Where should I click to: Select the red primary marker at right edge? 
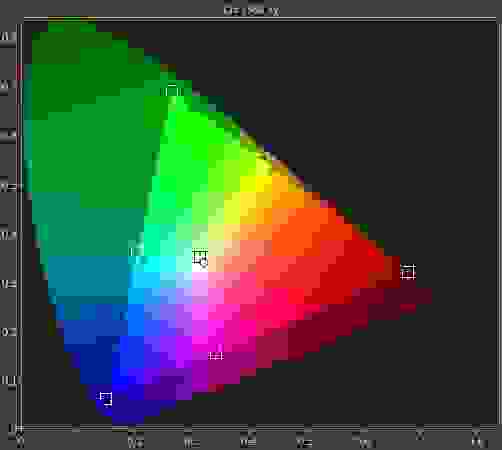tap(407, 272)
